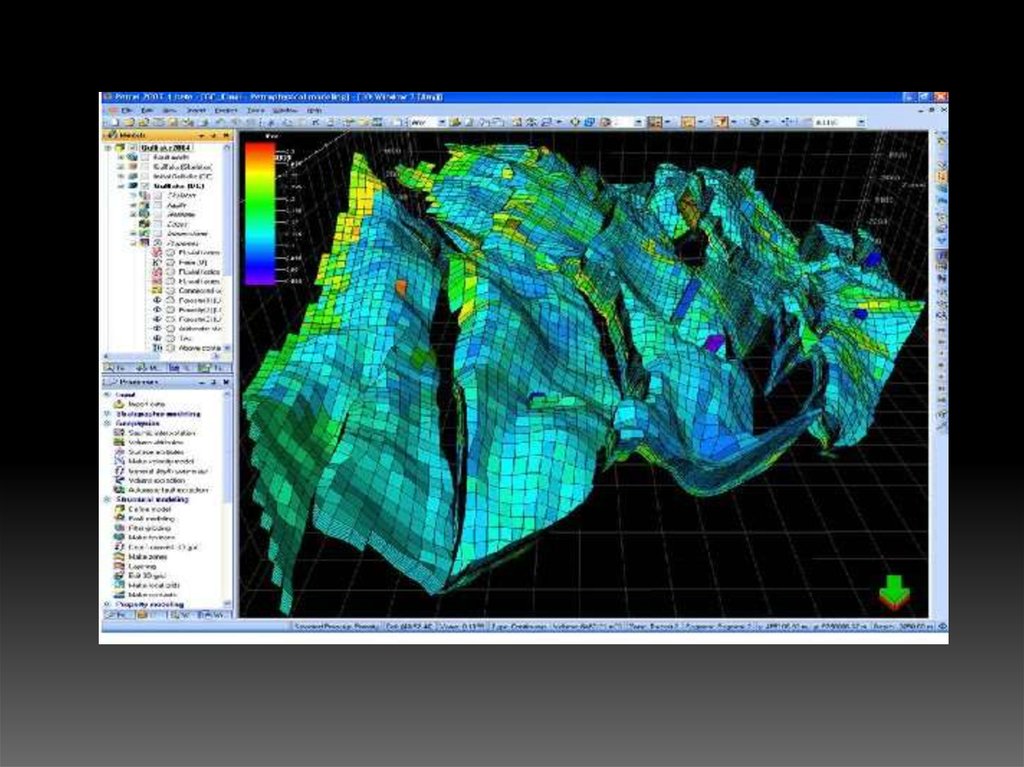Open the rightmost toolbar combo box dropdown
Image resolution: width=1024 pixels, height=767 pixels.
click(x=861, y=122)
